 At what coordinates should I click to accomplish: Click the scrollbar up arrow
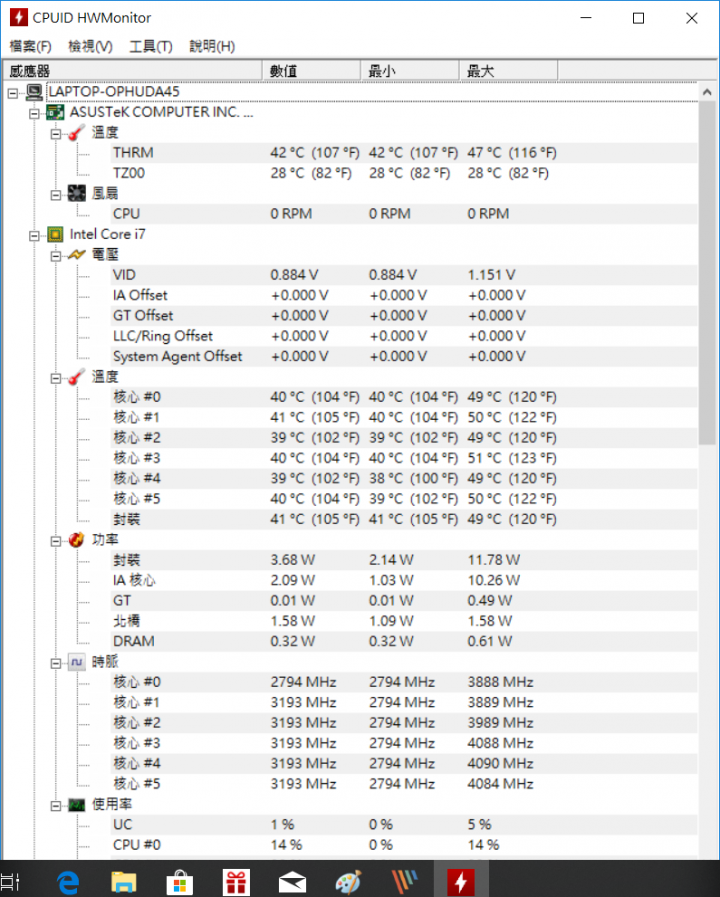707,92
